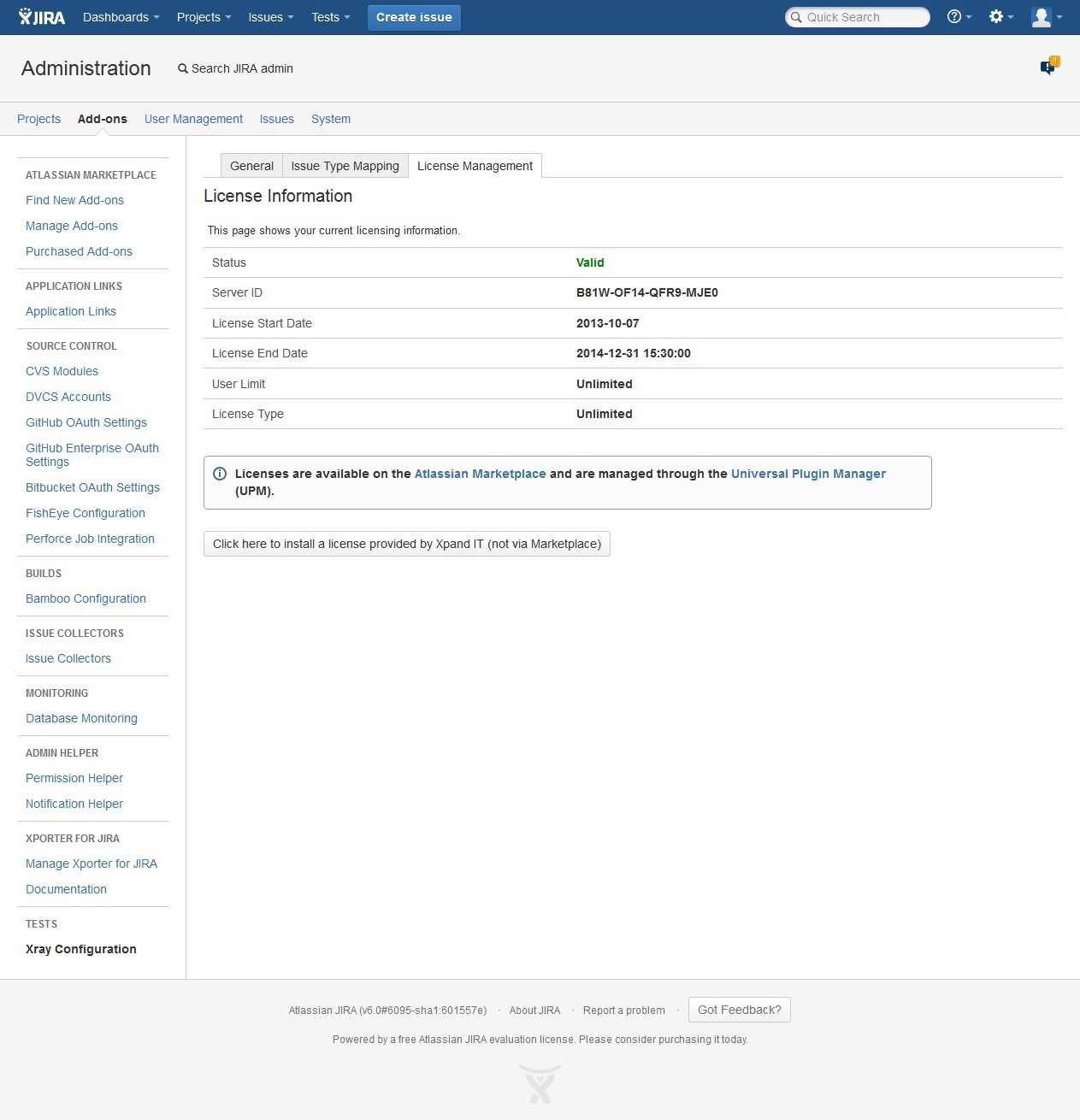1080x1120 pixels.
Task: Click the Got Feedback? button
Action: pyautogui.click(x=740, y=1010)
